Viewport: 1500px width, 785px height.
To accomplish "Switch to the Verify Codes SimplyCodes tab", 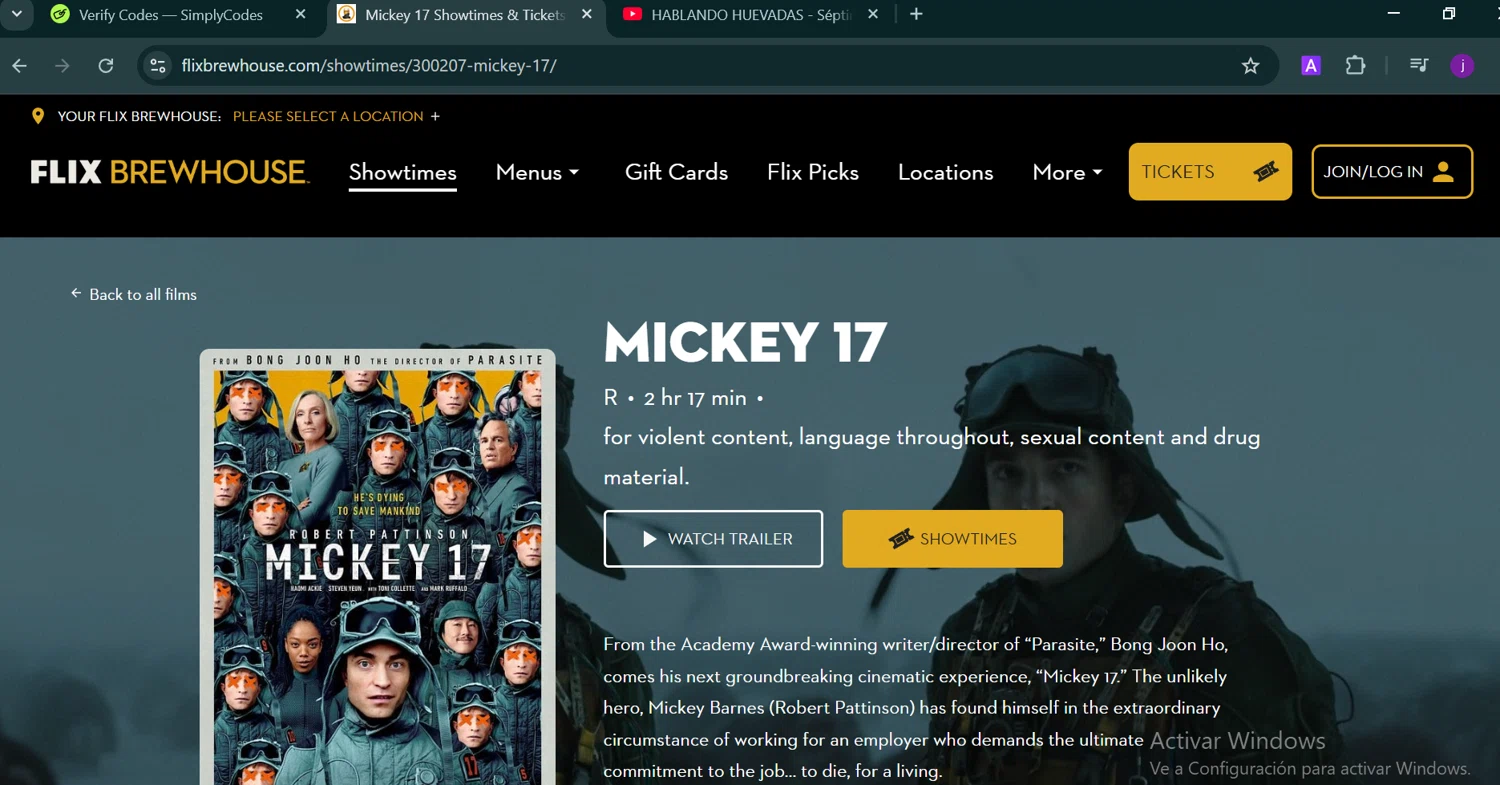I will coord(170,15).
